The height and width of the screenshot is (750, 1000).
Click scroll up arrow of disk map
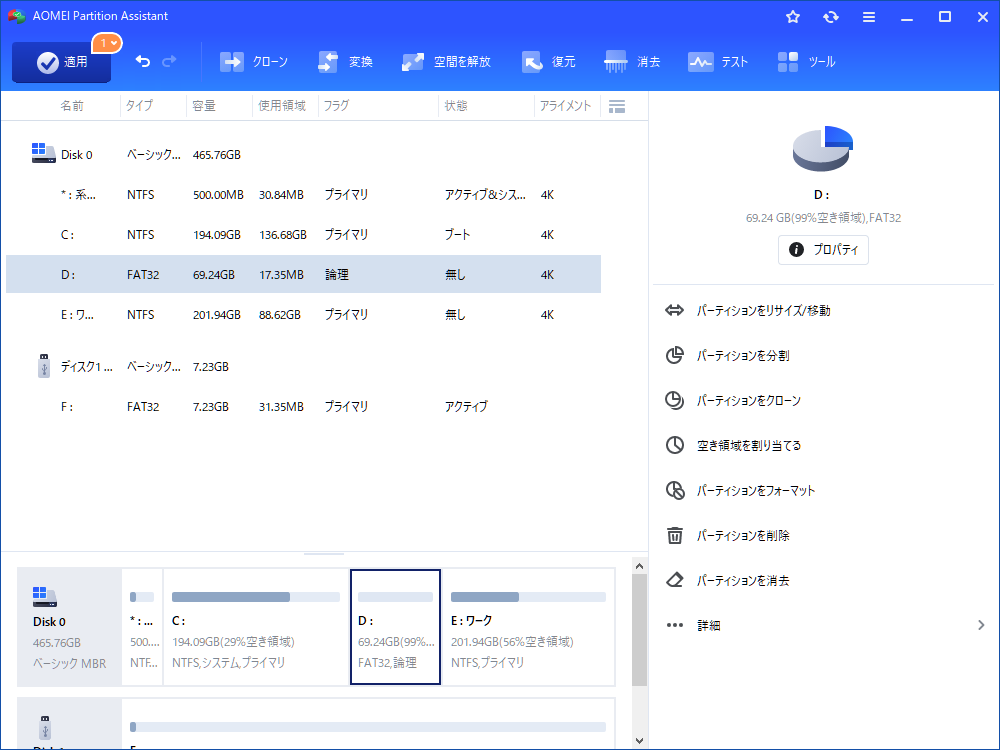click(x=640, y=566)
